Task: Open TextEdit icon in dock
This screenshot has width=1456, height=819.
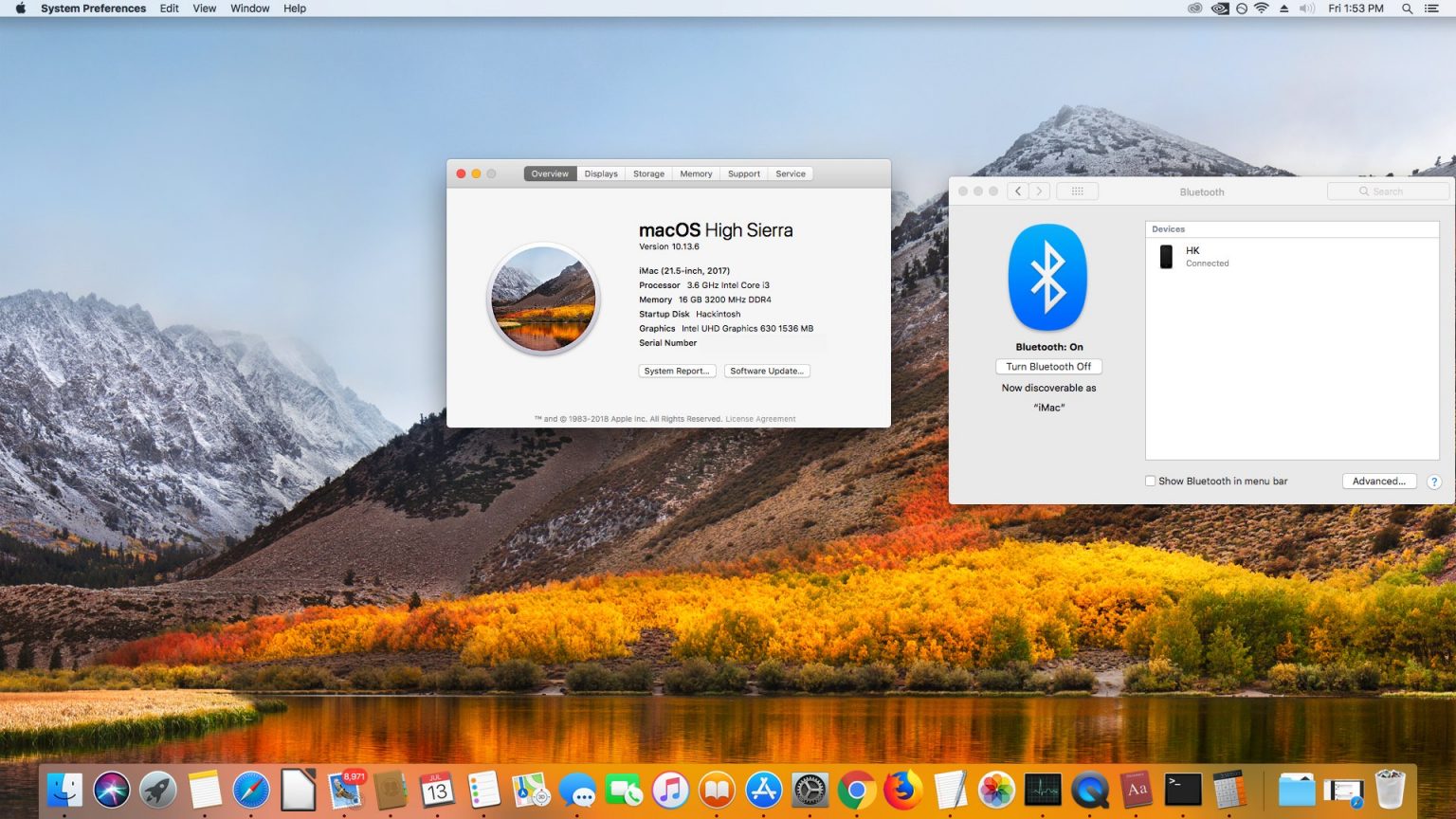Action: click(x=950, y=790)
